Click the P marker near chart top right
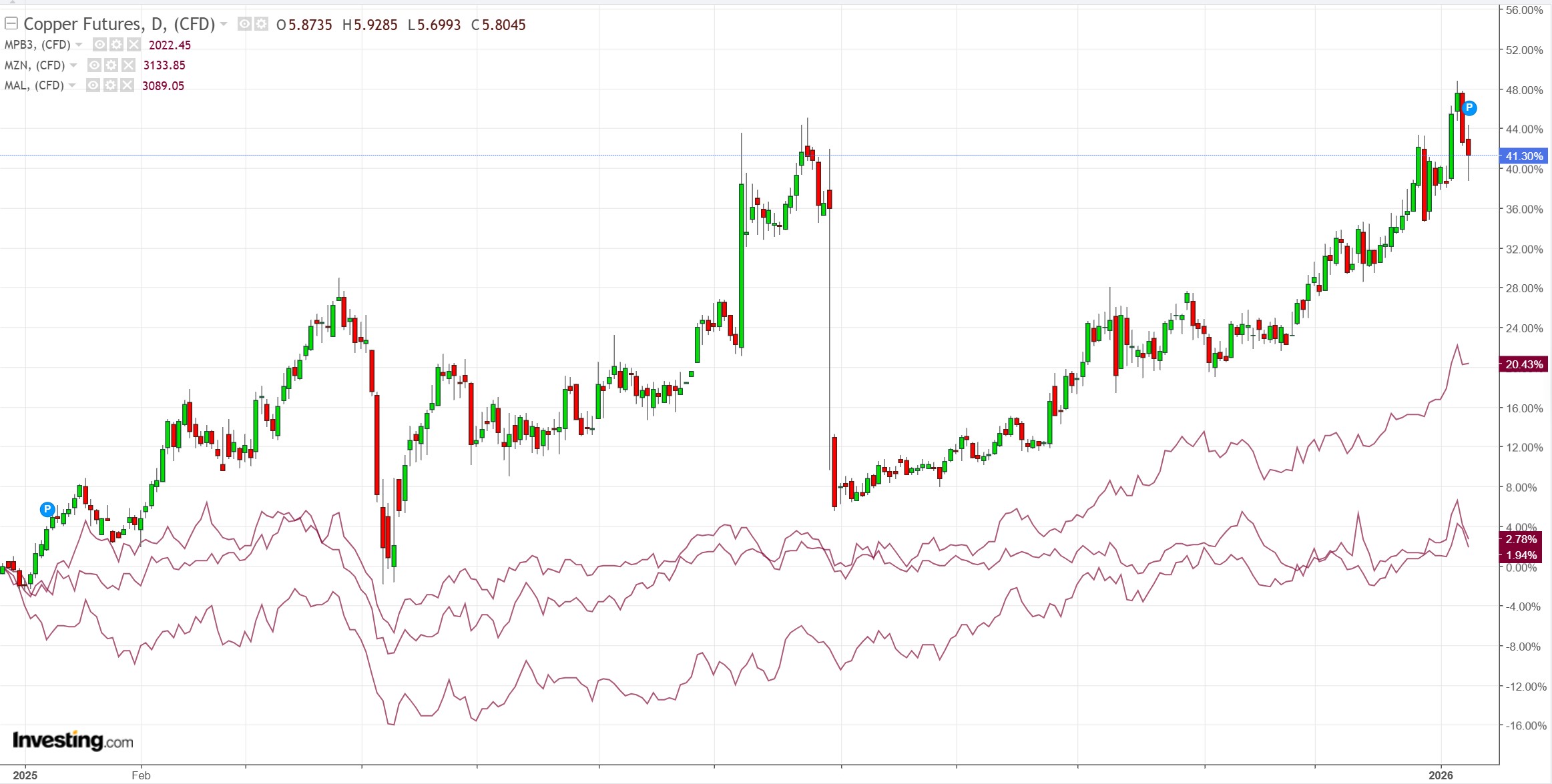This screenshot has width=1552, height=784. click(x=1469, y=107)
